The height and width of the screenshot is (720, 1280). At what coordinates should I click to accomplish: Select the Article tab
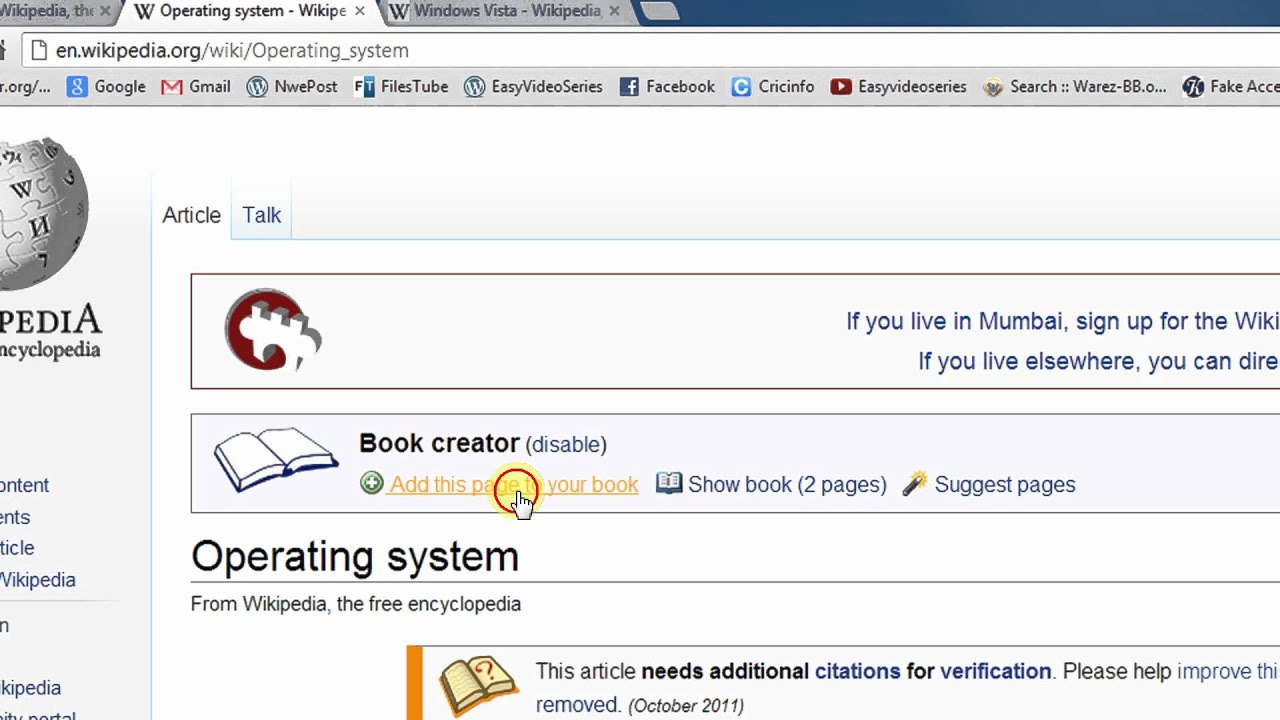click(191, 215)
